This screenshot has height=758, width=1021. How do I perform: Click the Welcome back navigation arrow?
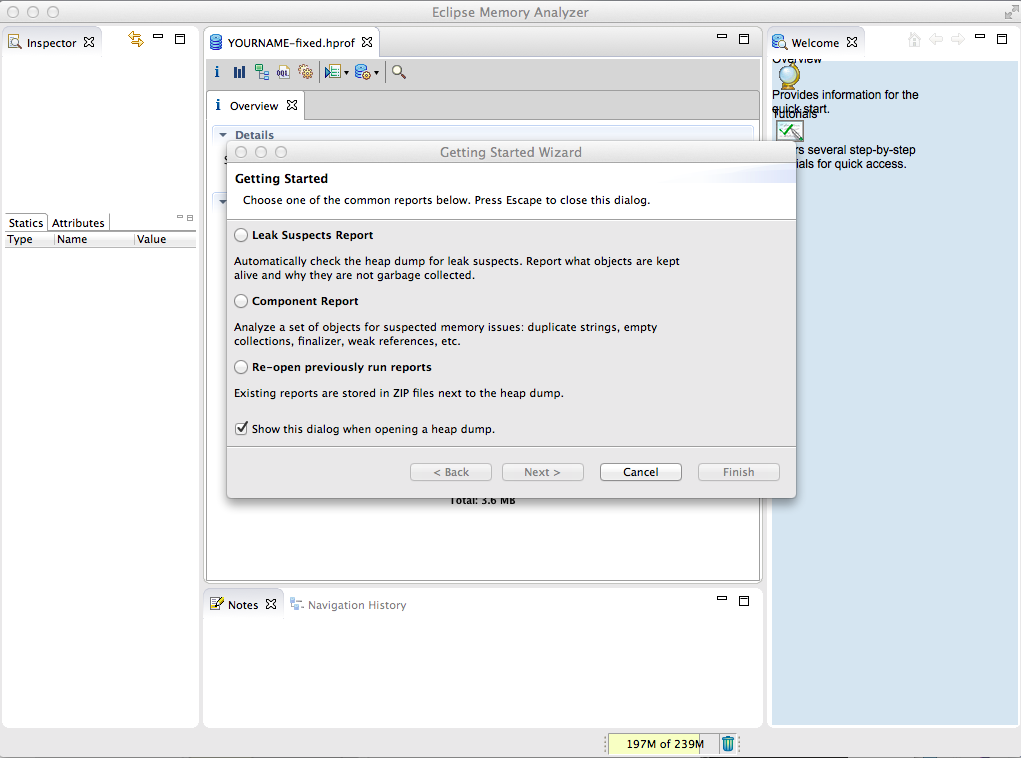coord(936,40)
